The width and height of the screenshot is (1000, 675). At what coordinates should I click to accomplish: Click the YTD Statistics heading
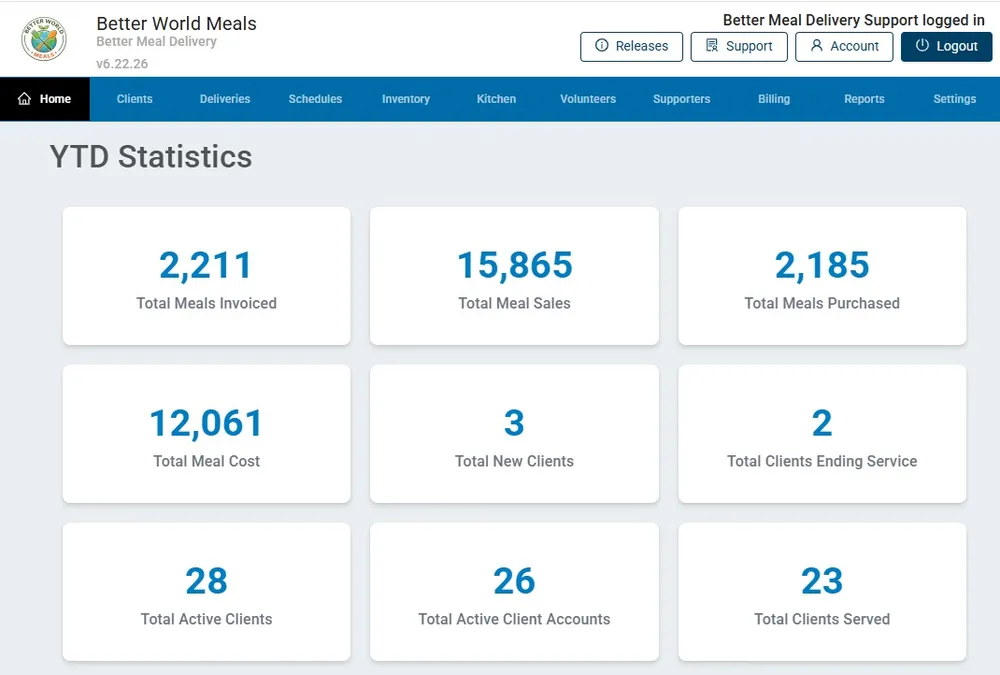click(151, 157)
